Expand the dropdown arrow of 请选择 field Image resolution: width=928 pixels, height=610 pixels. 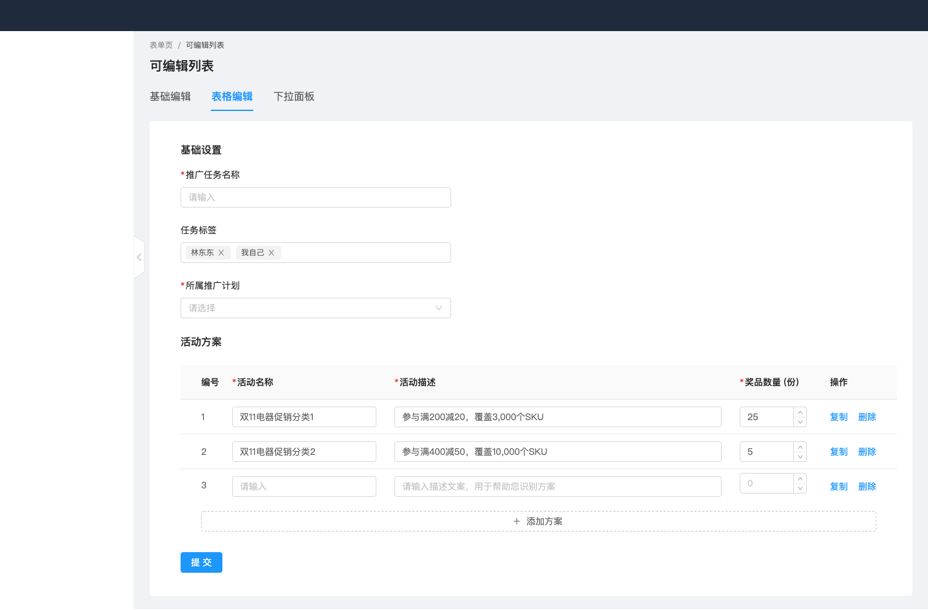coord(437,306)
